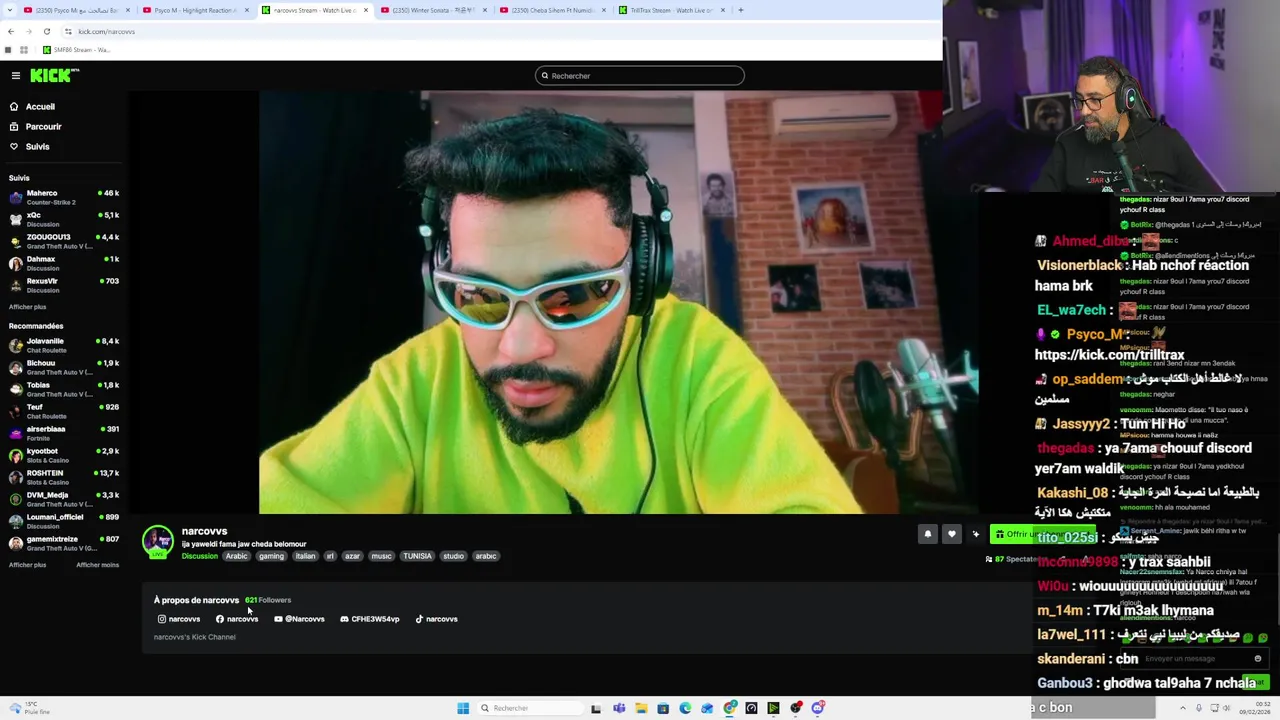The width and height of the screenshot is (1280, 720).
Task: Open Teuf recommended channel
Action: tap(64, 411)
